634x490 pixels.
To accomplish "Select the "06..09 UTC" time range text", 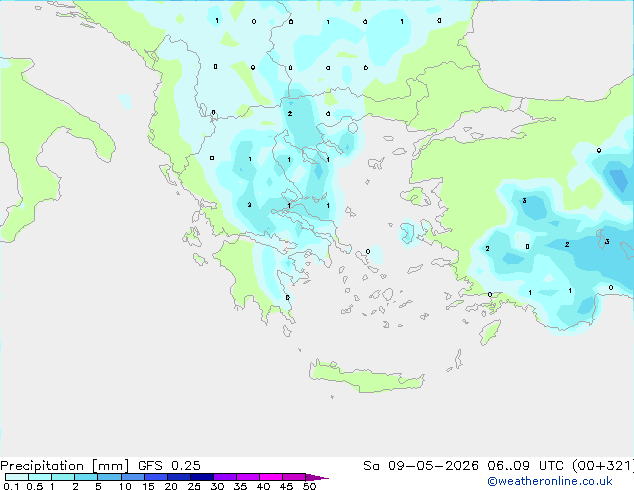I will 525,466.
